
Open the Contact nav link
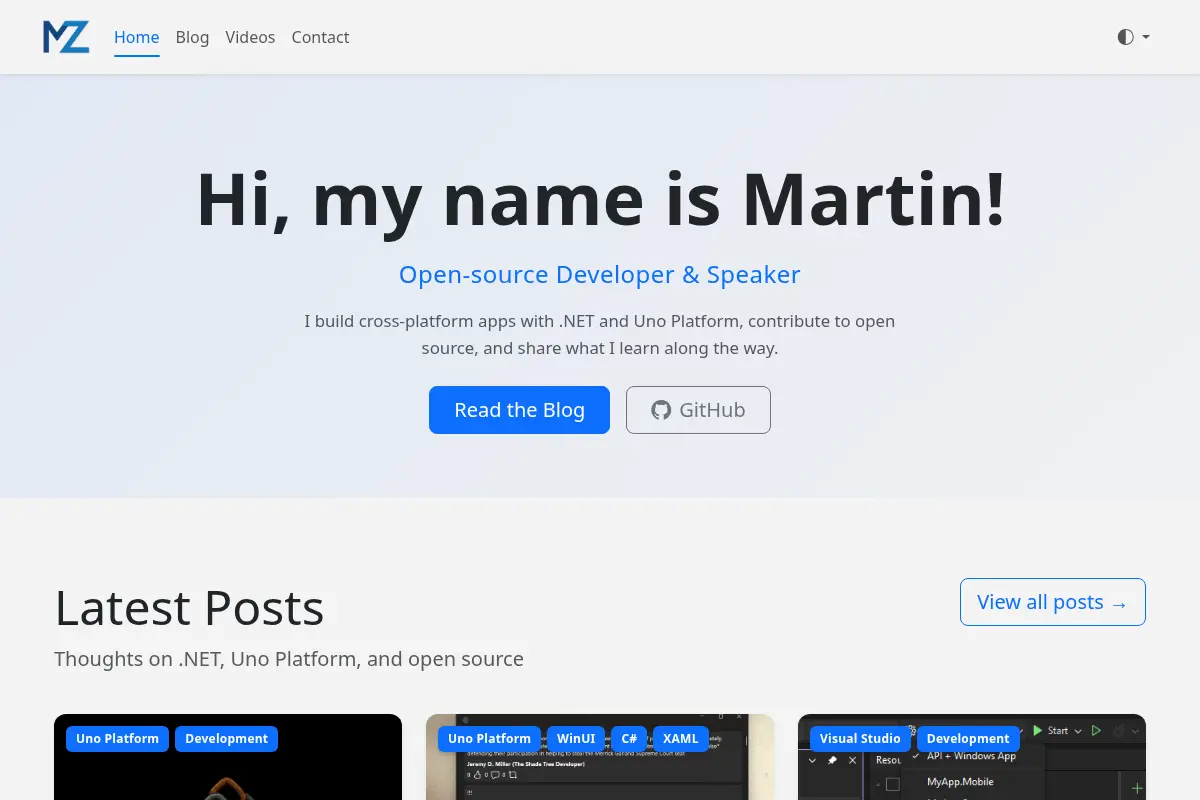(x=320, y=37)
